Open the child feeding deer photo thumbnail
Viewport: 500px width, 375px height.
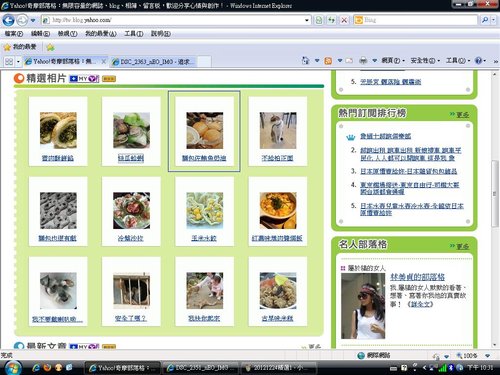[205, 290]
